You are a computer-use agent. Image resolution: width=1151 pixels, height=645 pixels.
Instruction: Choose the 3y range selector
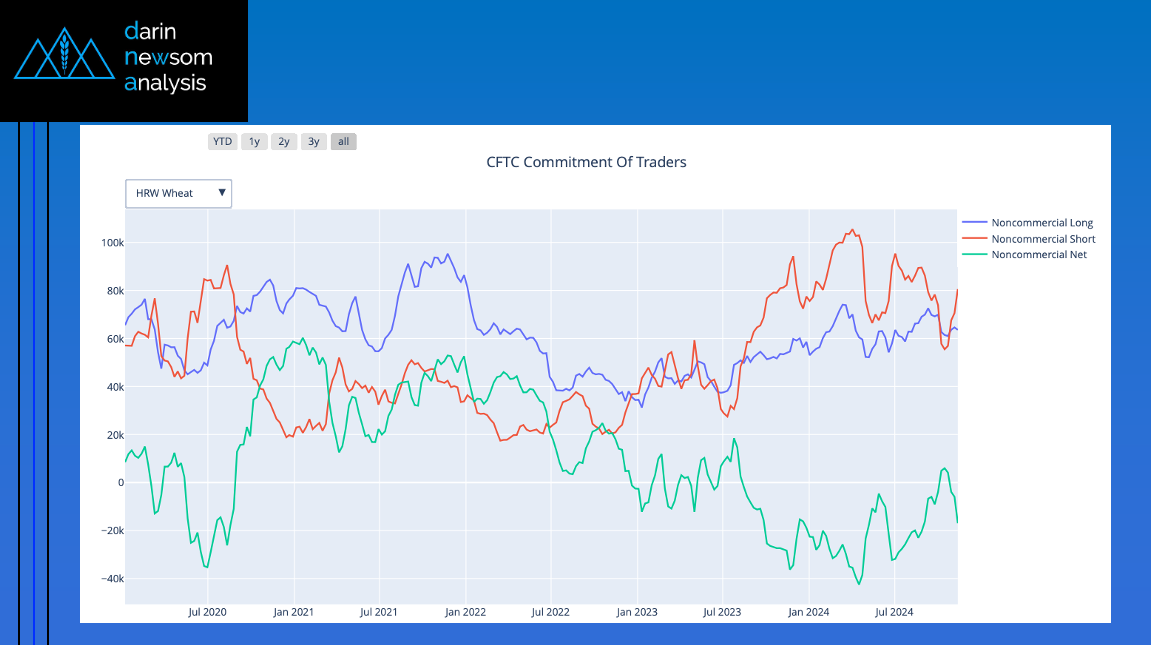click(x=314, y=141)
